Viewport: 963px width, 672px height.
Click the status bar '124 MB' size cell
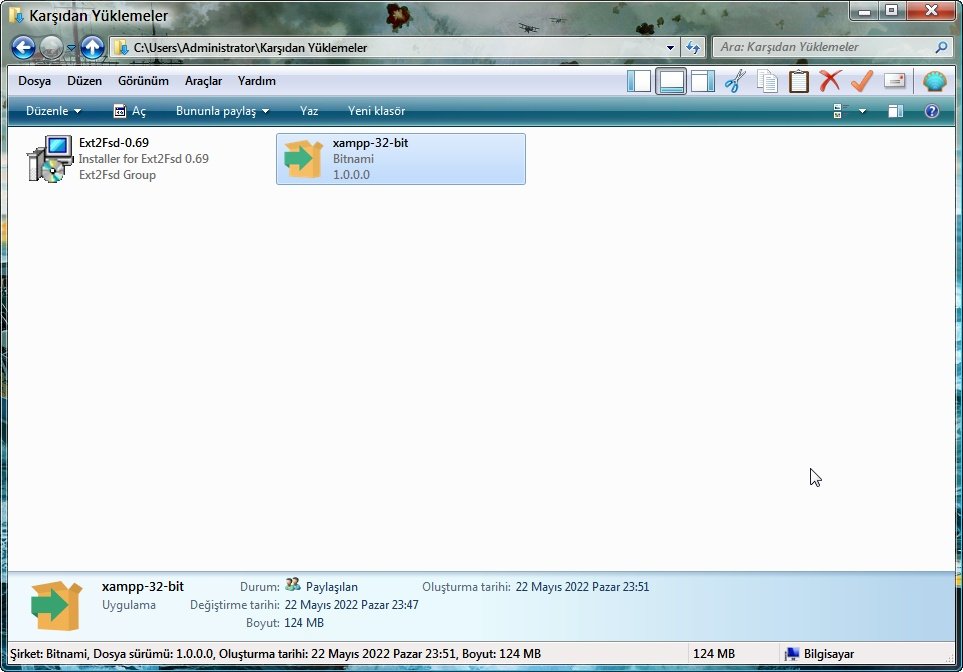click(714, 654)
